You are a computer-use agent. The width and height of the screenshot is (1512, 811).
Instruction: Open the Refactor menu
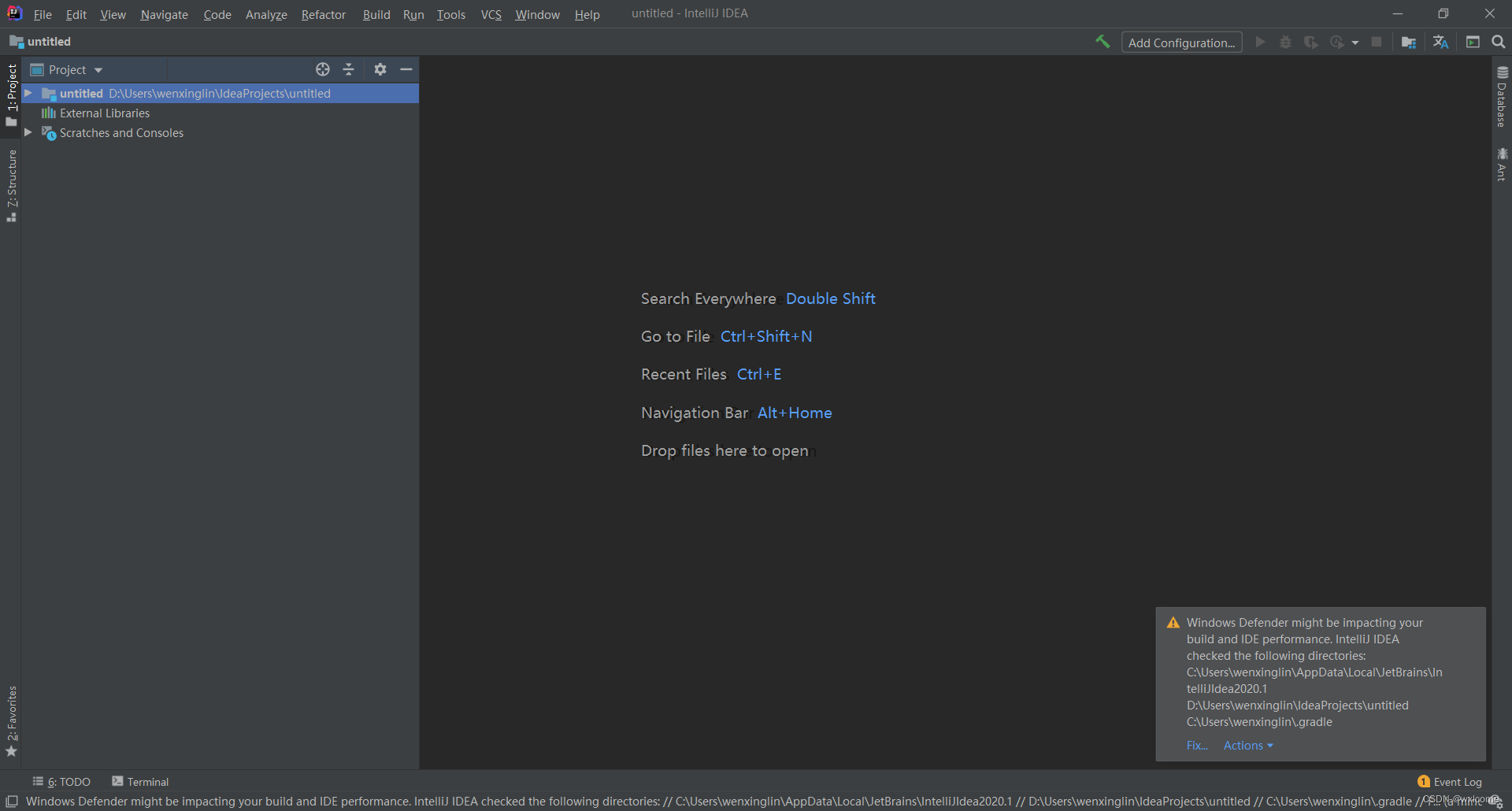coord(323,14)
